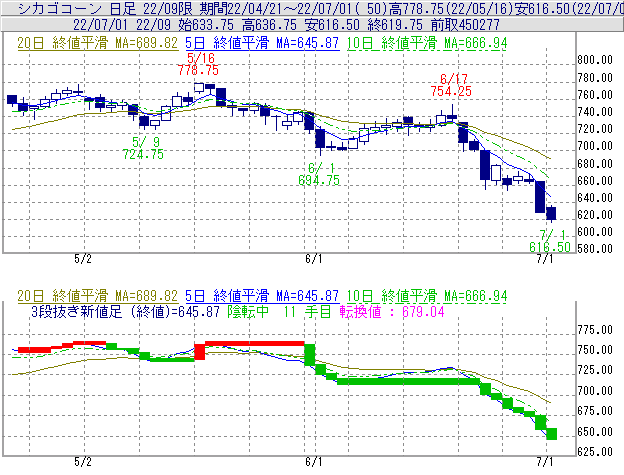Viewport: 624px width, 475px height.
Task: Click the 終619.75 closing value in header
Action: [x=395, y=25]
